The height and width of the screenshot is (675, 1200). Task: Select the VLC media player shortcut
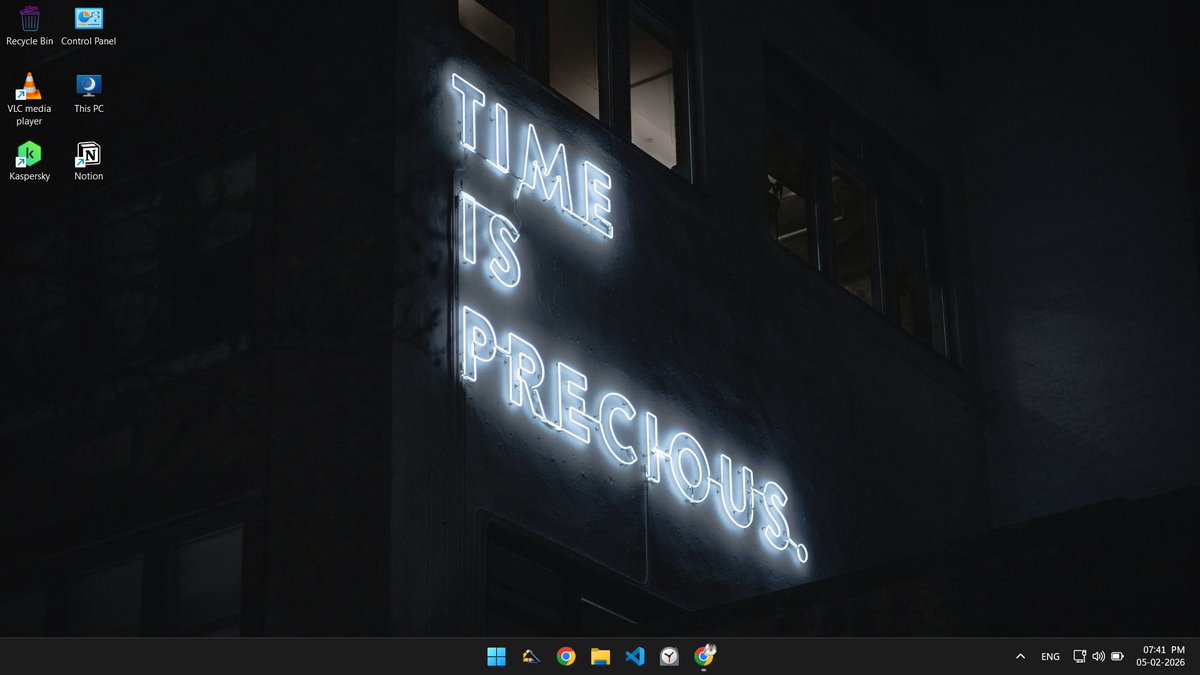click(29, 99)
